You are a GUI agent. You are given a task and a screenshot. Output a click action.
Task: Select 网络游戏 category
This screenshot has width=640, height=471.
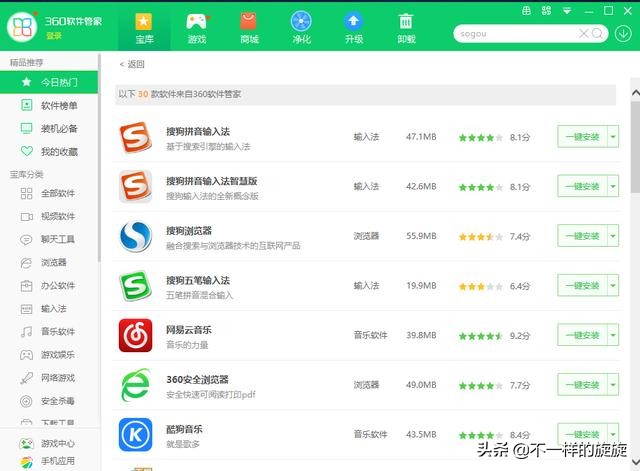[x=49, y=378]
